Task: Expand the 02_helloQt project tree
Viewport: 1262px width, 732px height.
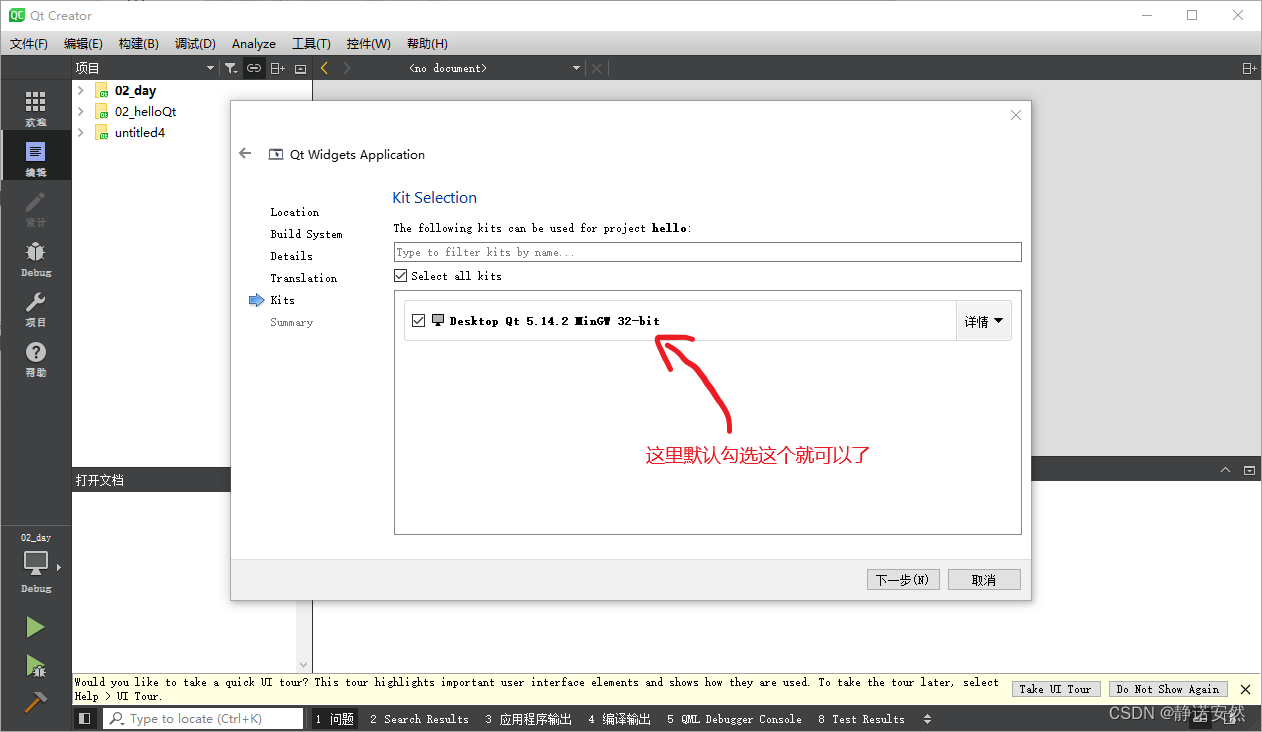Action: 81,111
